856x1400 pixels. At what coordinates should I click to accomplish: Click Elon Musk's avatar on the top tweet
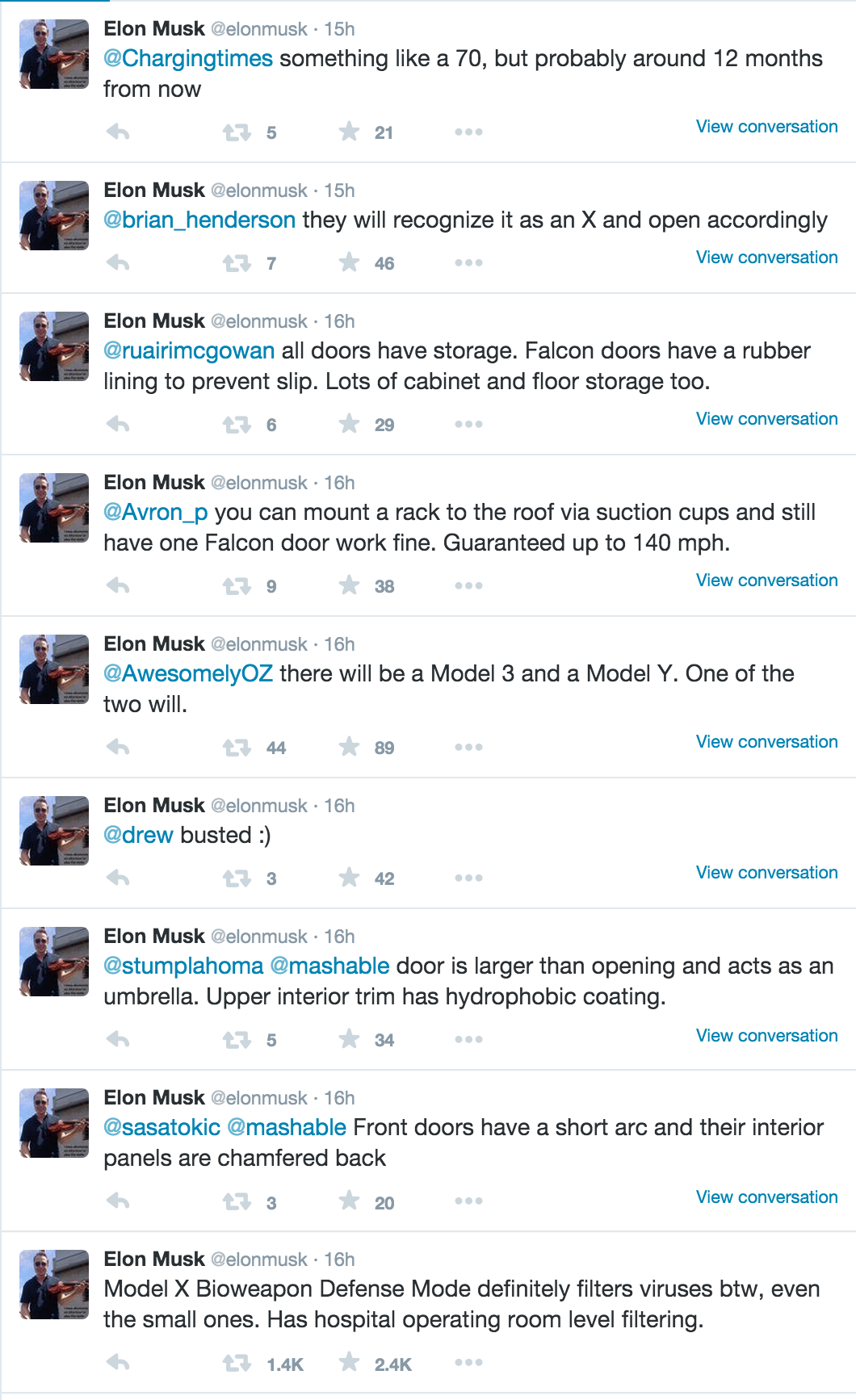pos(54,54)
